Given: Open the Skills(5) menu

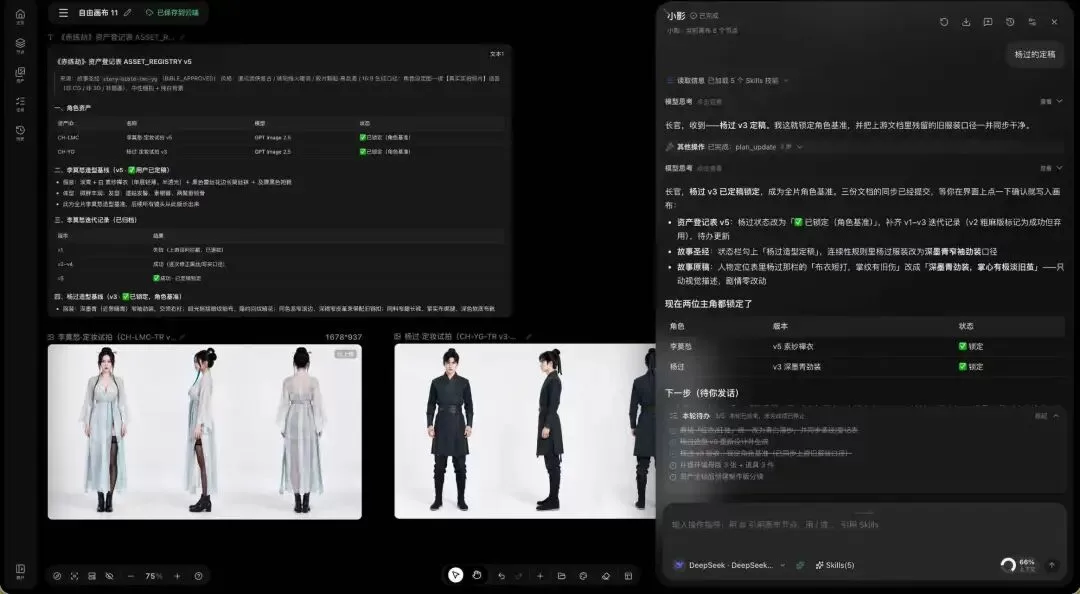Looking at the screenshot, I should (x=835, y=565).
